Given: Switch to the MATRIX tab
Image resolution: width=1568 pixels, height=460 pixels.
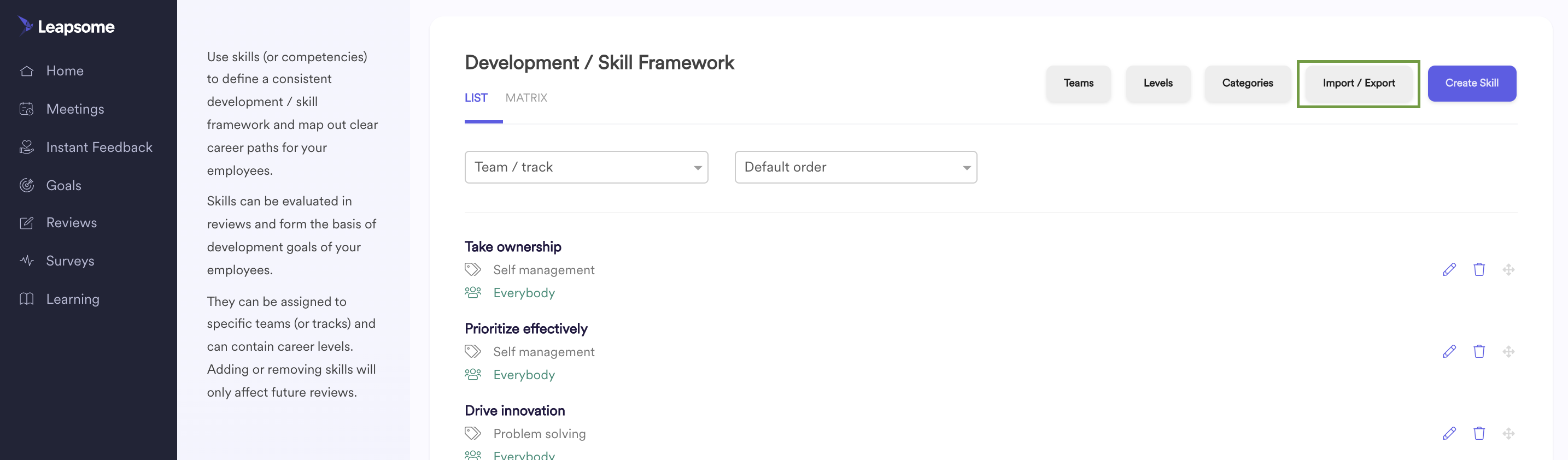Looking at the screenshot, I should pyautogui.click(x=526, y=98).
